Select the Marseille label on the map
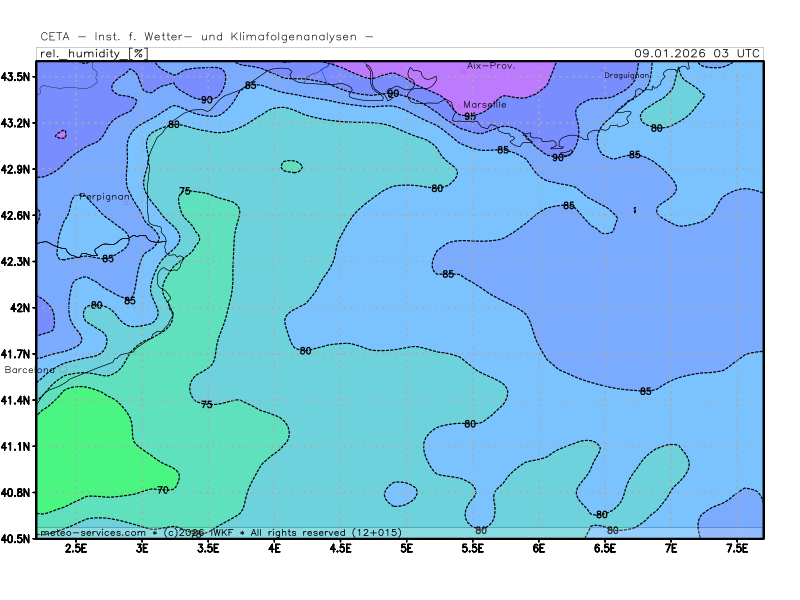 pos(485,104)
